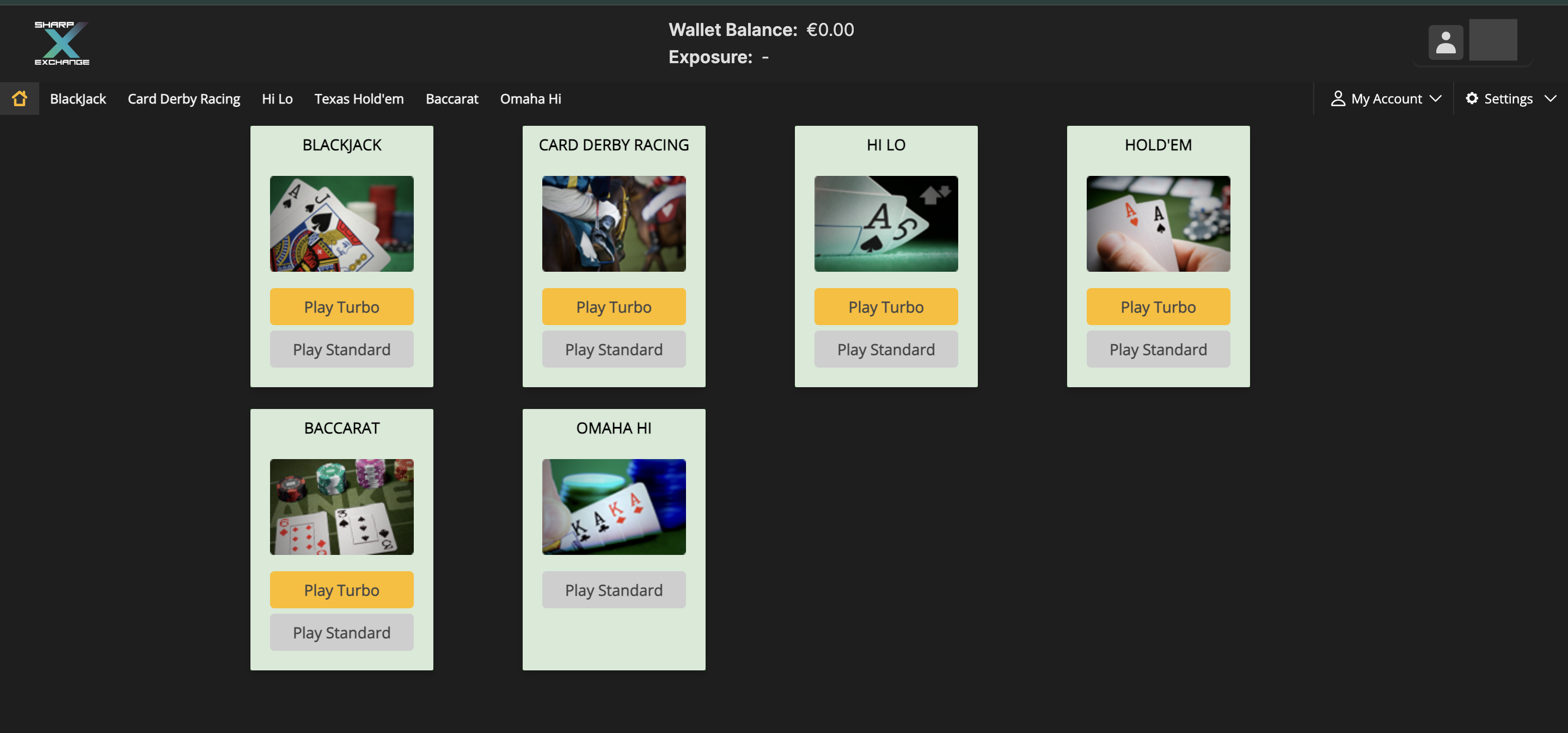Click the orange home icon
The width and height of the screenshot is (1568, 733).
coord(20,99)
